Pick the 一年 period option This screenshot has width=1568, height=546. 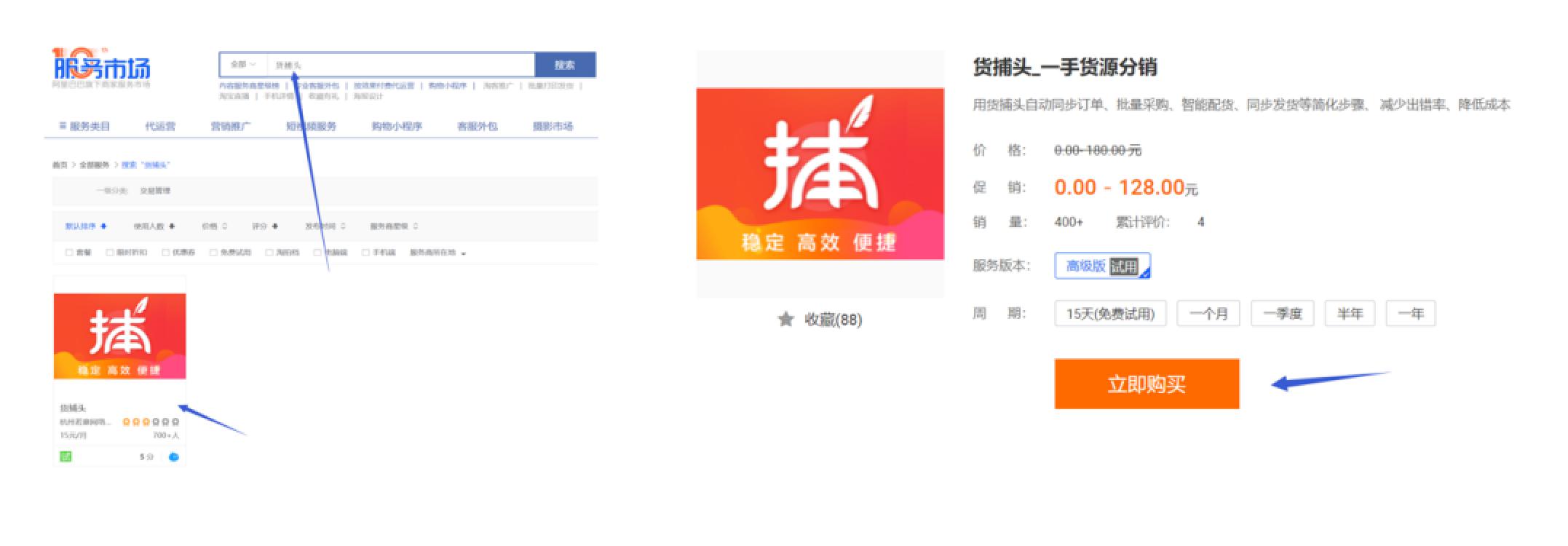(x=1411, y=314)
